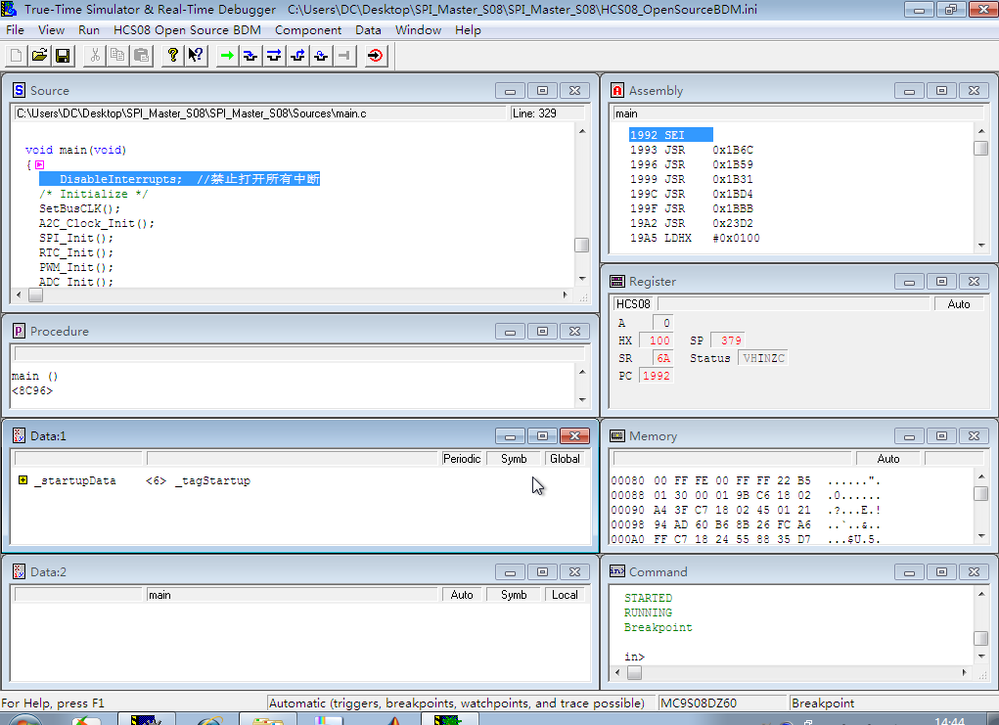Click Auto field in Memory window

click(x=888, y=459)
